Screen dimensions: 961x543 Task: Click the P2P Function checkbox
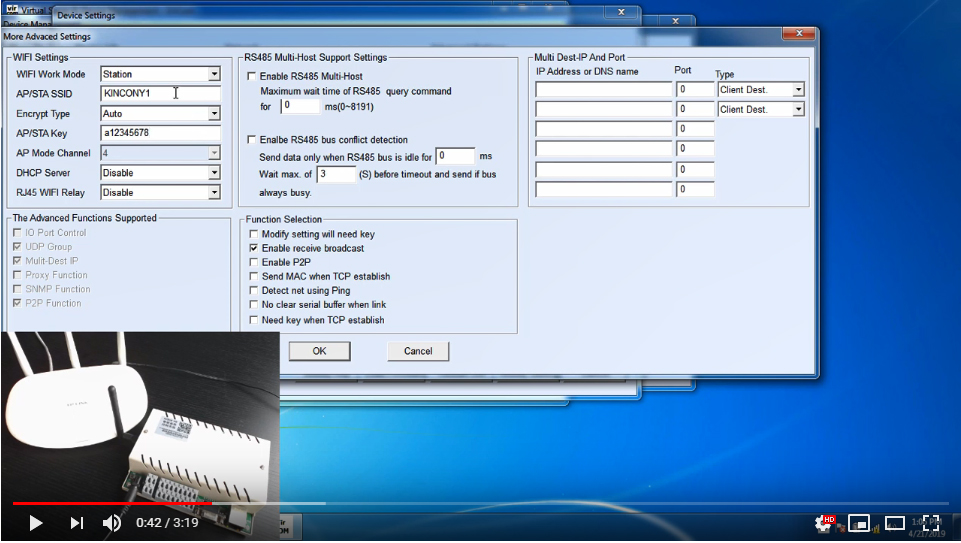(x=17, y=303)
